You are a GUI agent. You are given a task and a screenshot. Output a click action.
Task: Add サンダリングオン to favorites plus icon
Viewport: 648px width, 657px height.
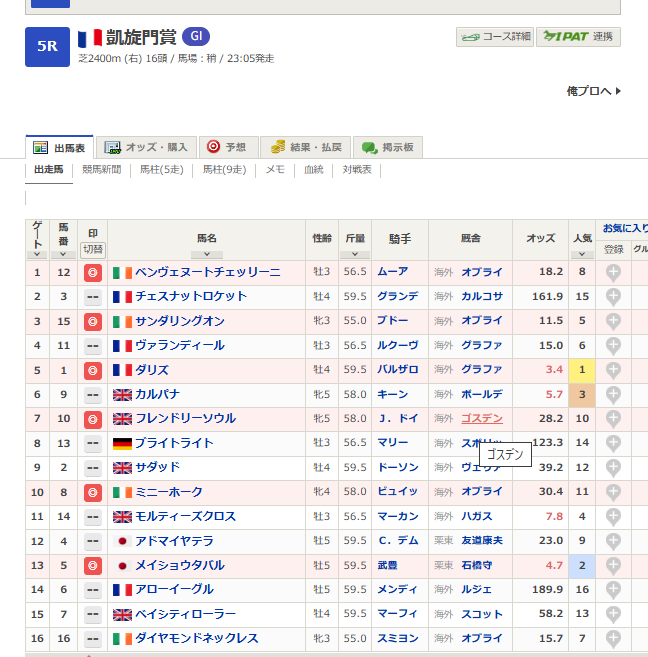coord(613,322)
